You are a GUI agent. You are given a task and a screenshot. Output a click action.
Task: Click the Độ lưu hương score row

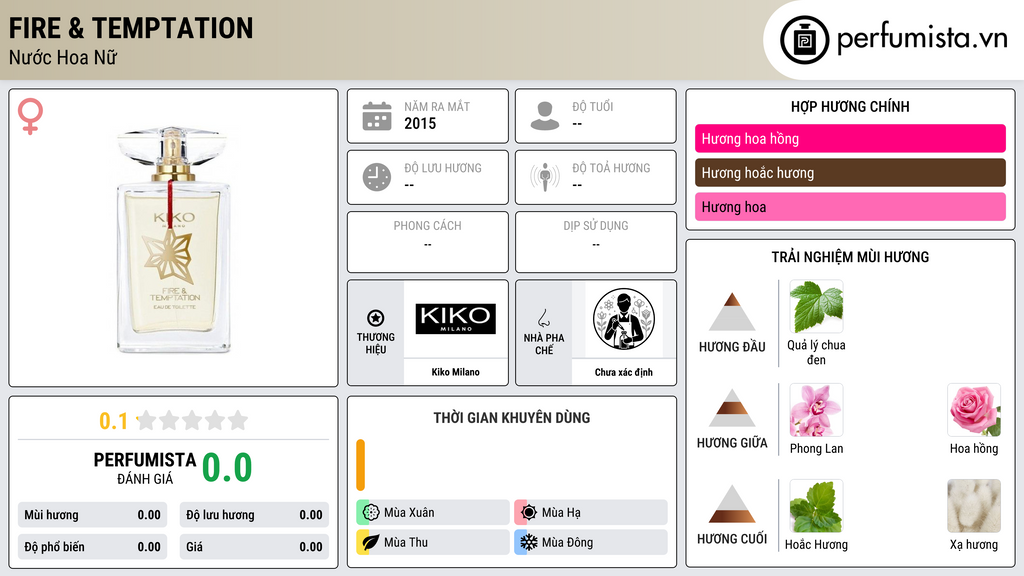254,515
